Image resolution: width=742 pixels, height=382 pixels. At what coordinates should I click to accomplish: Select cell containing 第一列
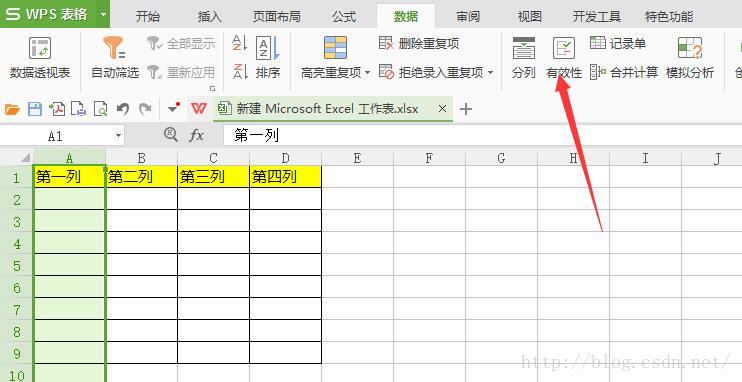tap(70, 177)
